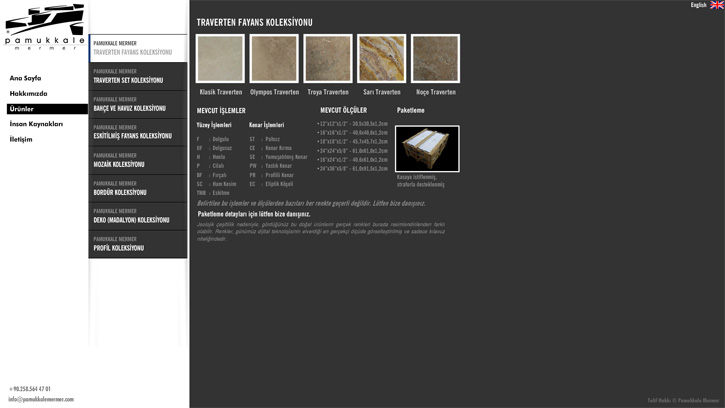Image resolution: width=725 pixels, height=408 pixels.
Task: Open the Ana Sayfa menu item
Action: (x=26, y=78)
